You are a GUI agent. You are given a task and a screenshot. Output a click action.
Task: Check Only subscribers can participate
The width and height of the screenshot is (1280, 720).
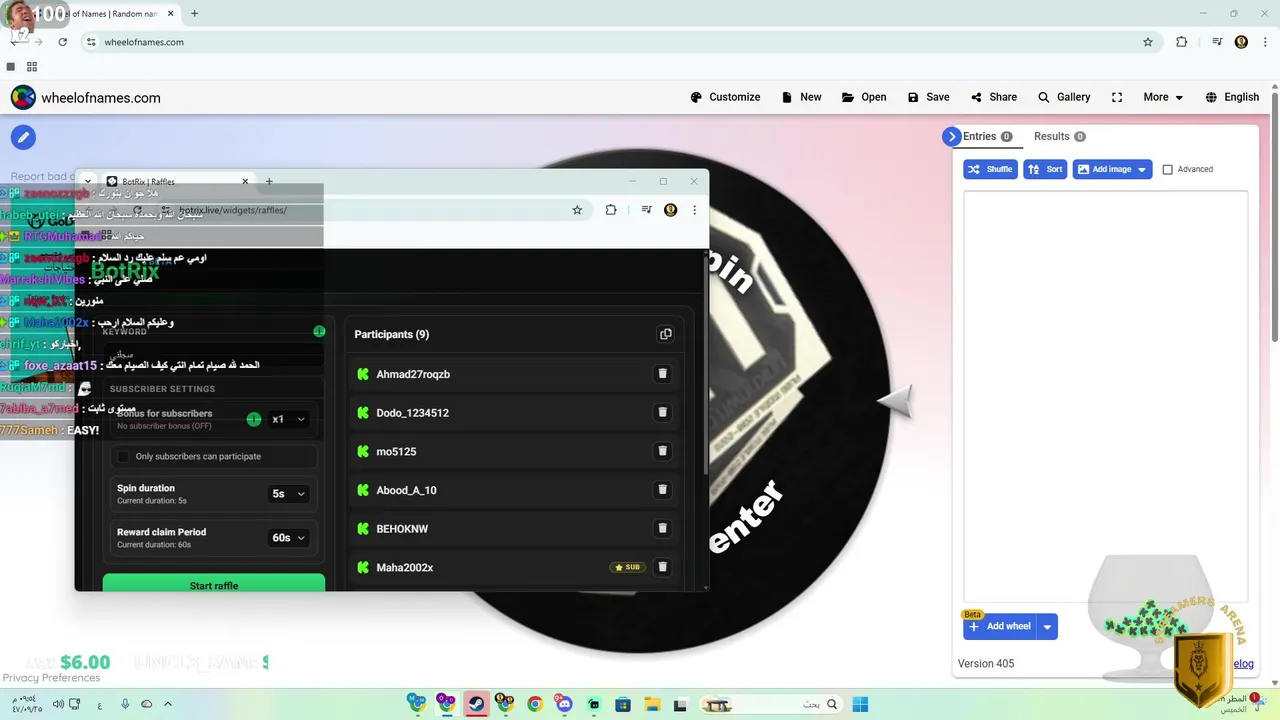point(124,456)
